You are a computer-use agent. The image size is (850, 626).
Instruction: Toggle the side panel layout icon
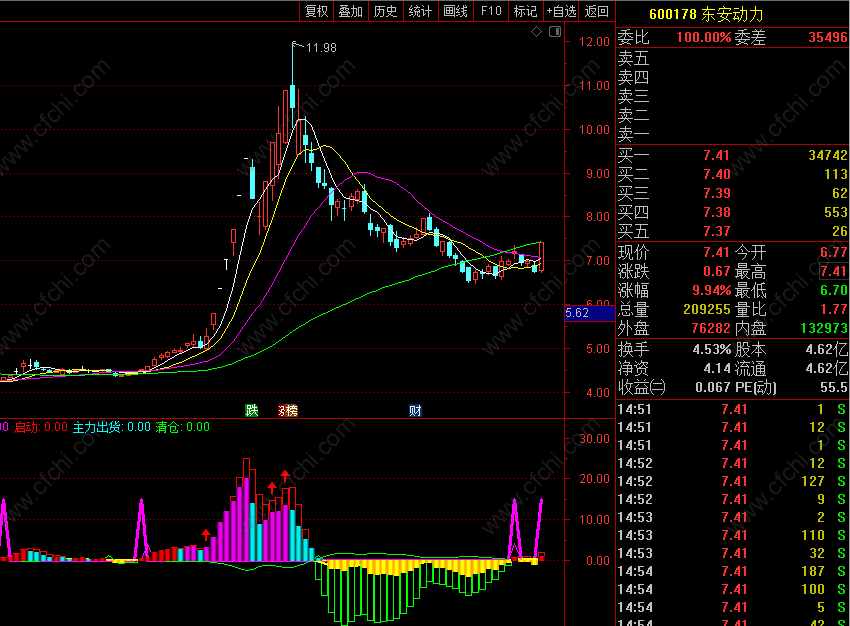[555, 32]
